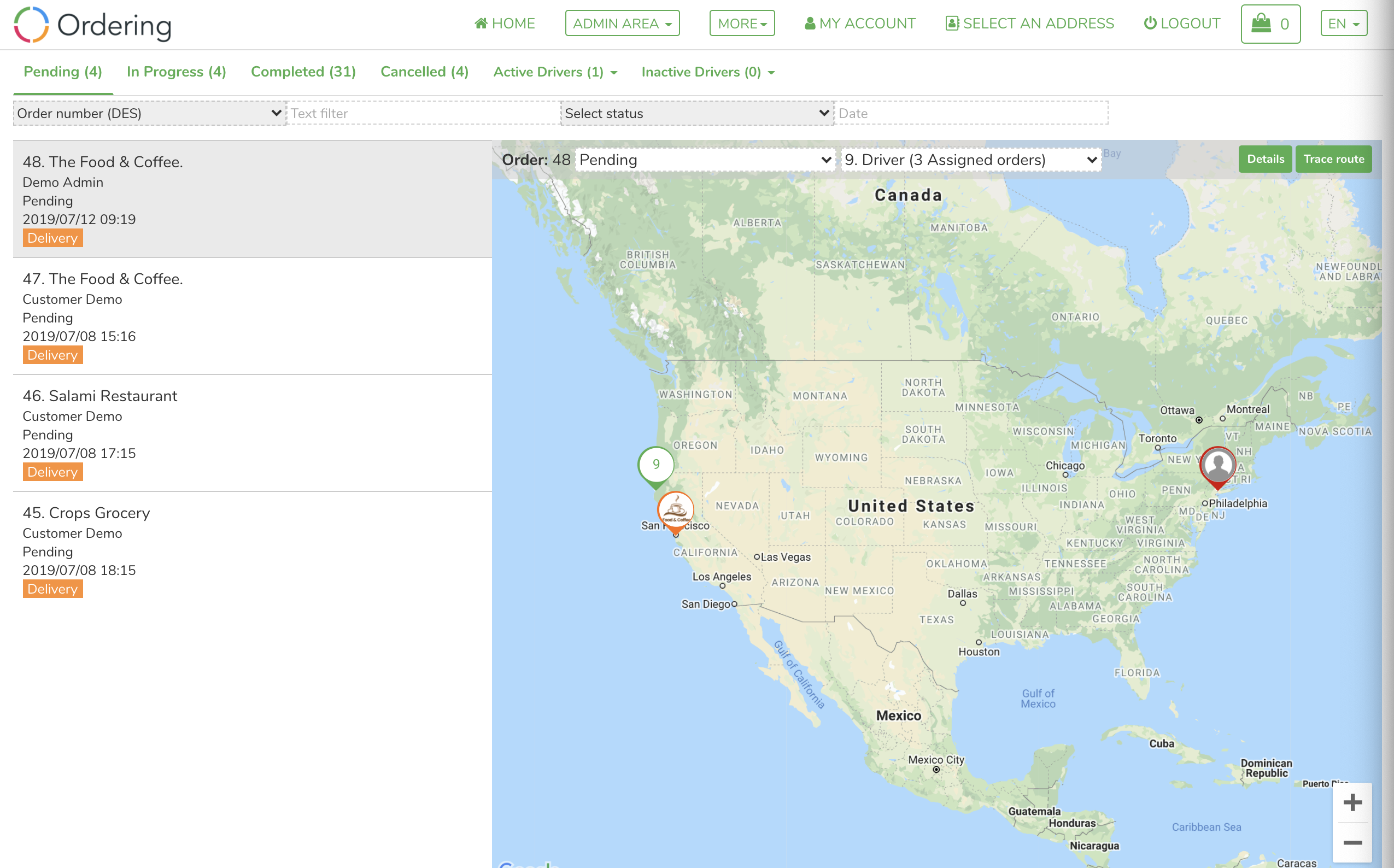Select order 46 Salami Restaurant
The image size is (1394, 868).
[x=253, y=433]
